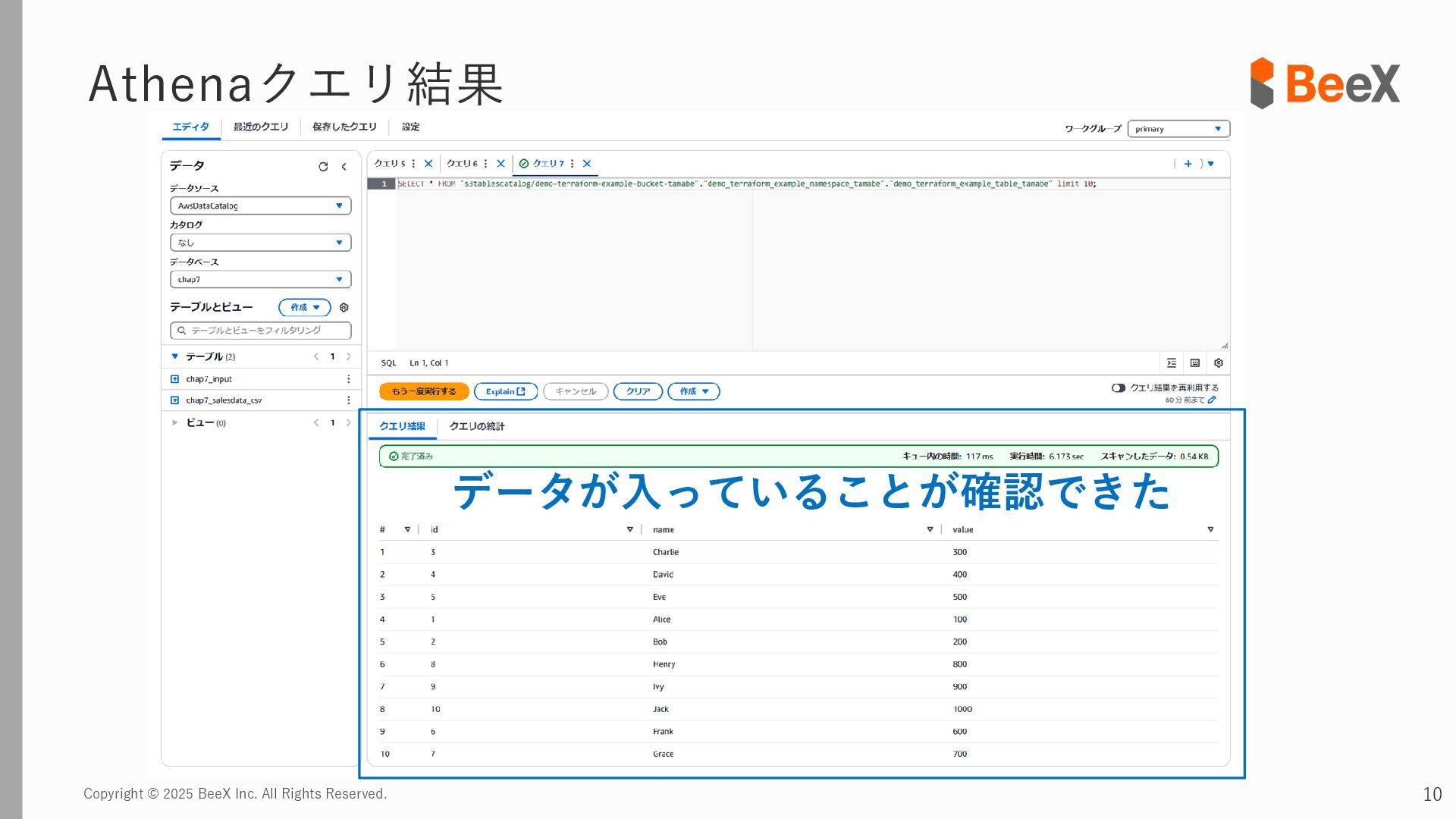The height and width of the screenshot is (819, 1456).
Task: Click the refresh icon in データ panel
Action: 323,167
